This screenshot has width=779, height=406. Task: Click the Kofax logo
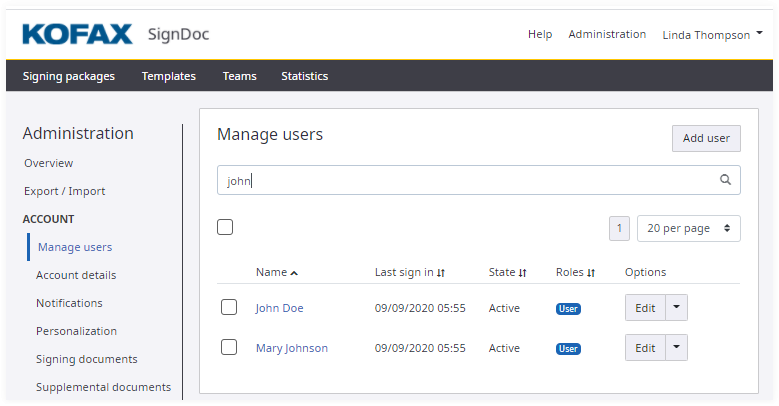pos(77,34)
